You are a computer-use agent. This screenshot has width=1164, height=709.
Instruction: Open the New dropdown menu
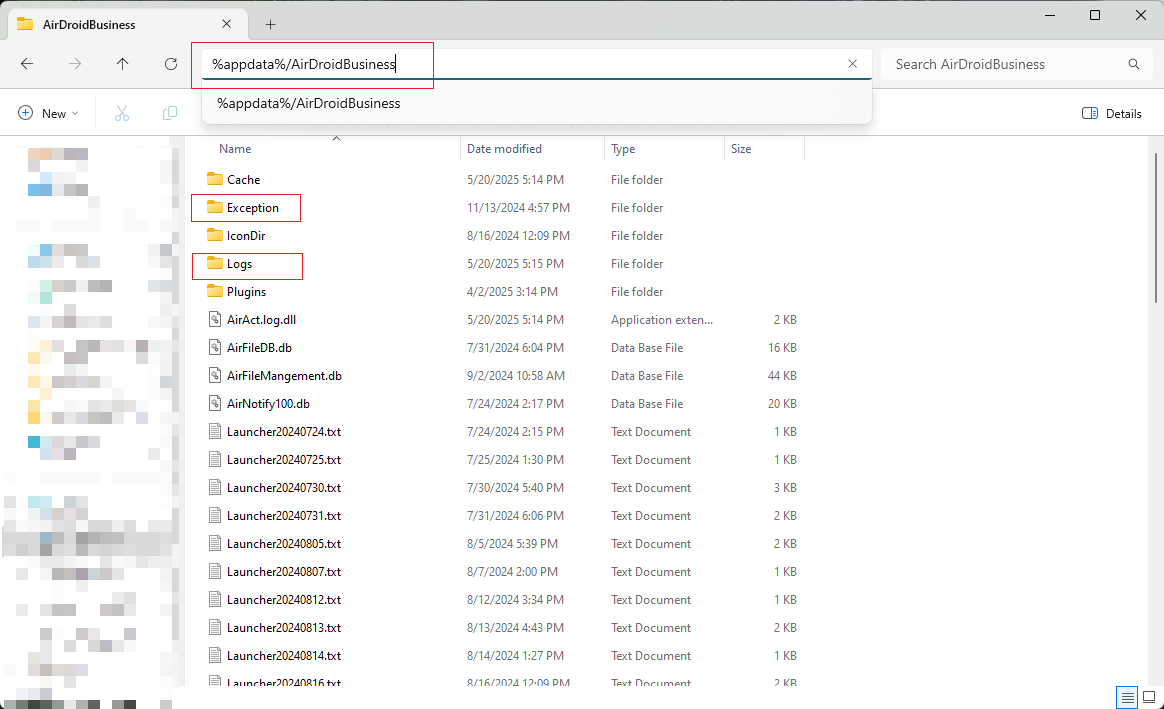coord(48,114)
